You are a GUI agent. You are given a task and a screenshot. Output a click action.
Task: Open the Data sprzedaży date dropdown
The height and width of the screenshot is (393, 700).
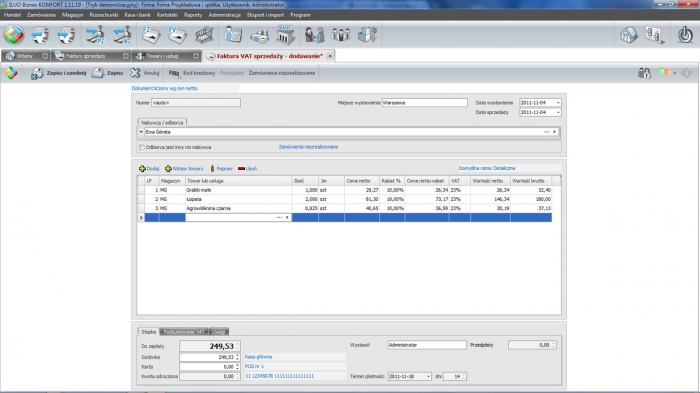click(x=558, y=113)
